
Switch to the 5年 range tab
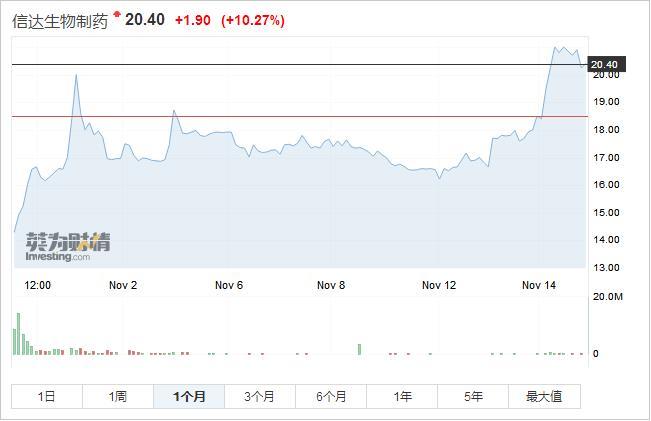[473, 396]
